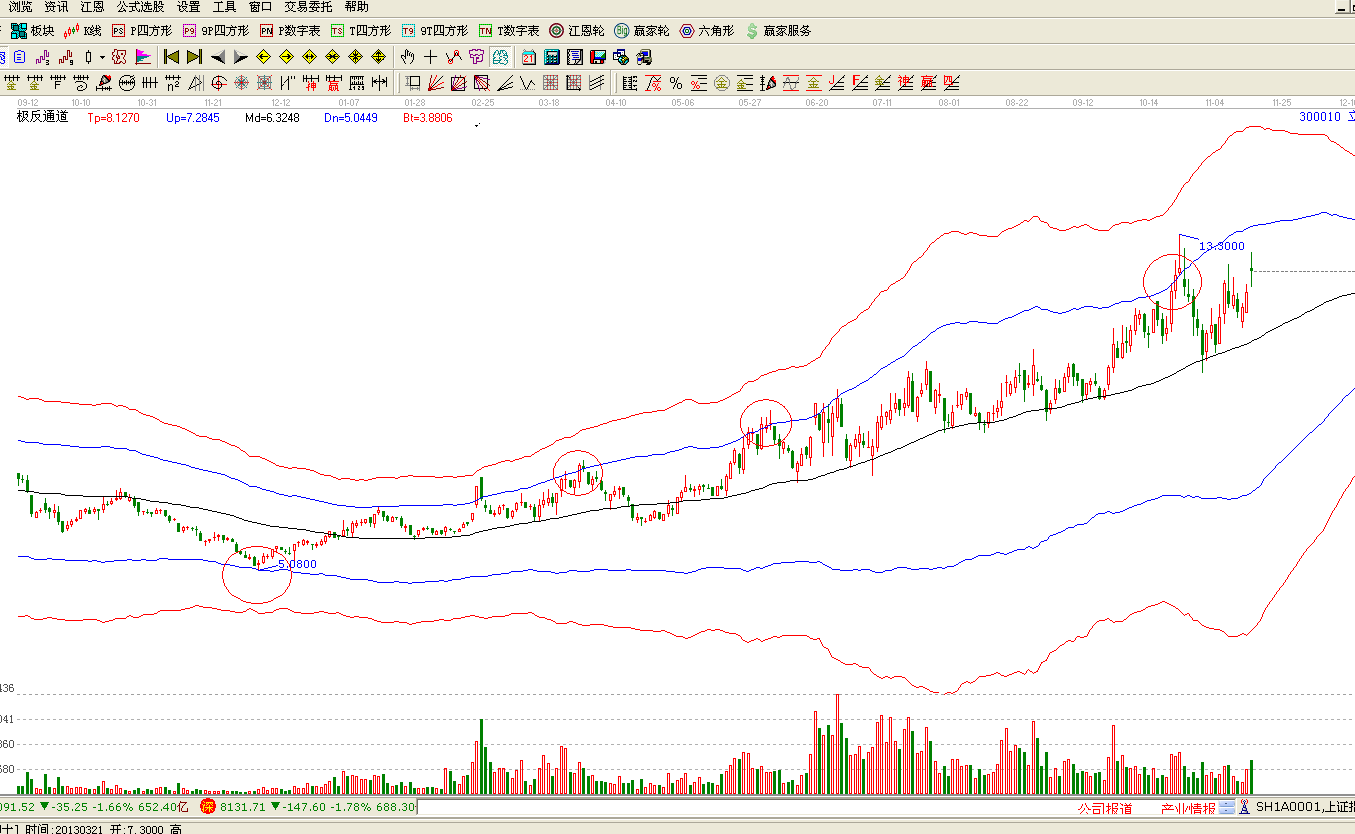Viewport: 1355px width, 834px height.
Task: Jump to first bar with skip-to-start arrow
Action: coord(171,57)
